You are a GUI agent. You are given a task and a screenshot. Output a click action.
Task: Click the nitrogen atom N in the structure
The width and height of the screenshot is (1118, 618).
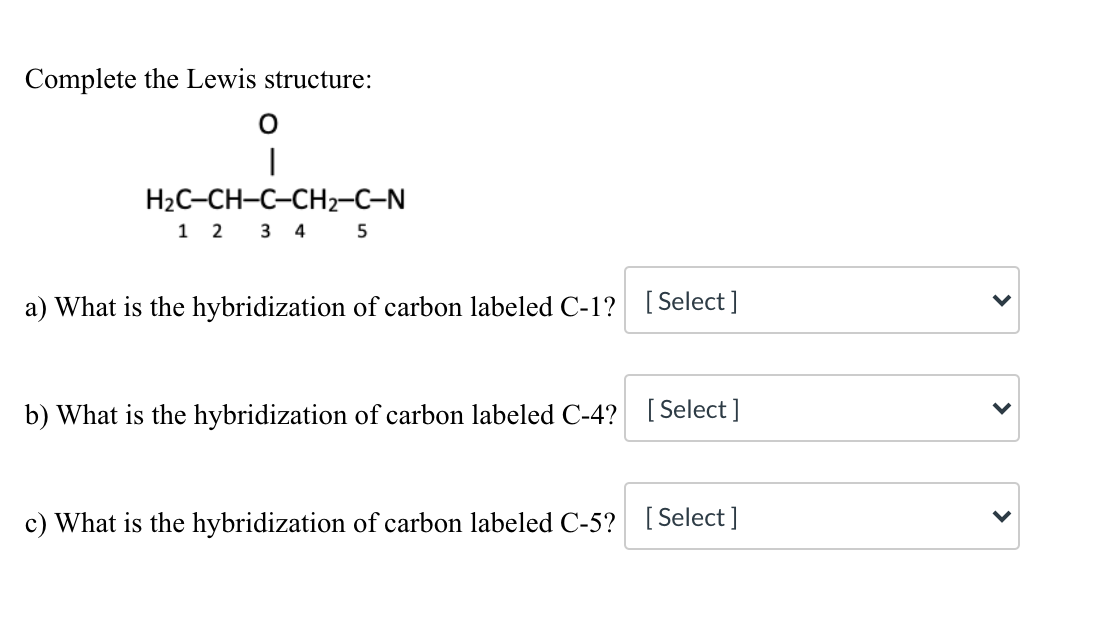pos(395,199)
